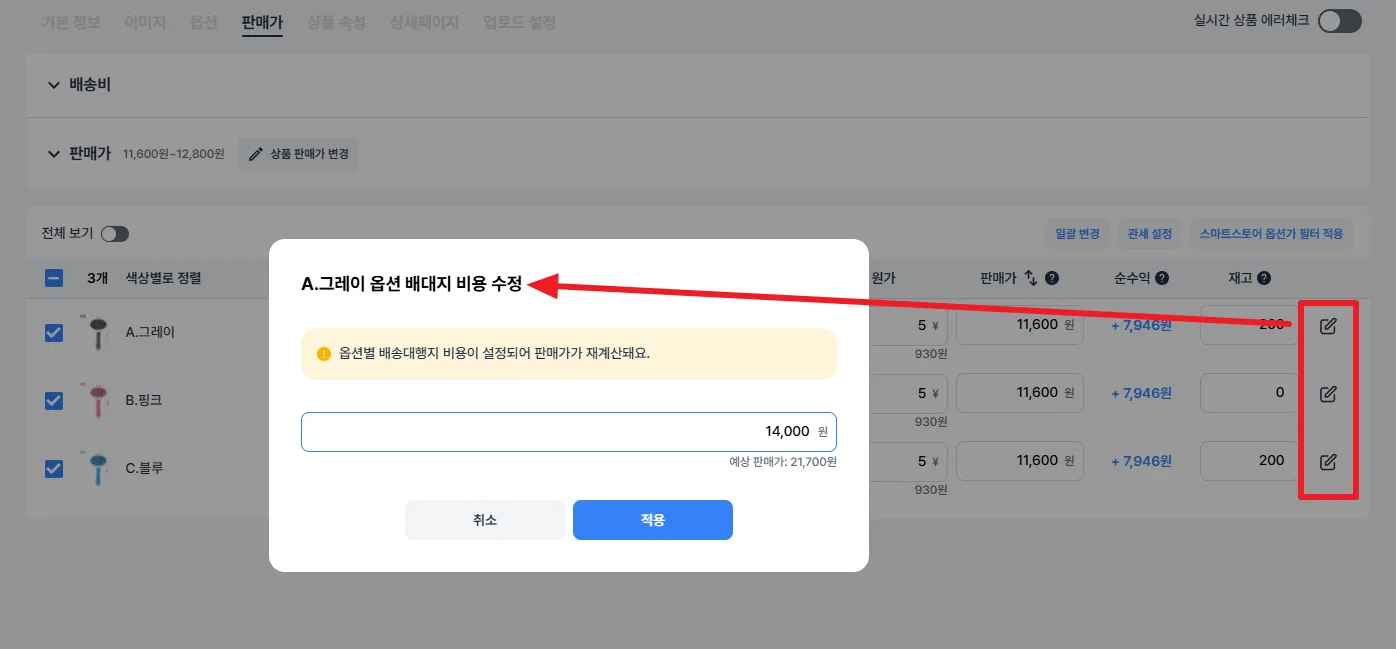
Task: Open the 옵션 tab
Action: coord(203,21)
